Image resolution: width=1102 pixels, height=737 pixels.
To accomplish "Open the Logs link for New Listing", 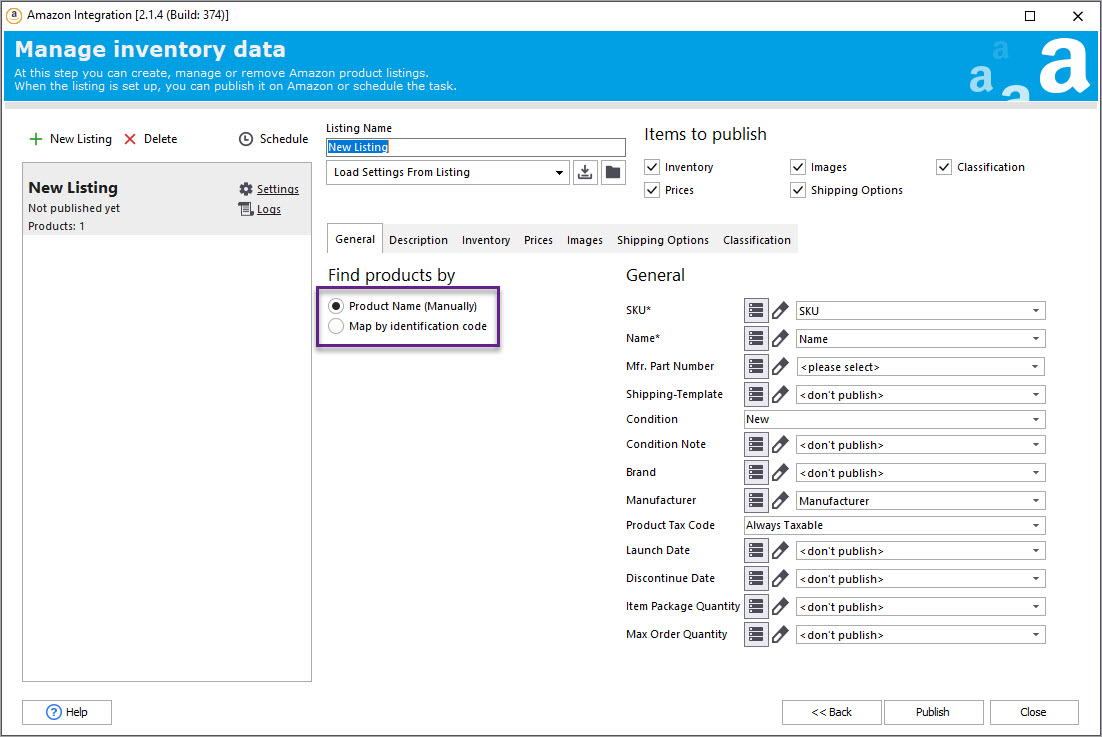I will tap(268, 209).
